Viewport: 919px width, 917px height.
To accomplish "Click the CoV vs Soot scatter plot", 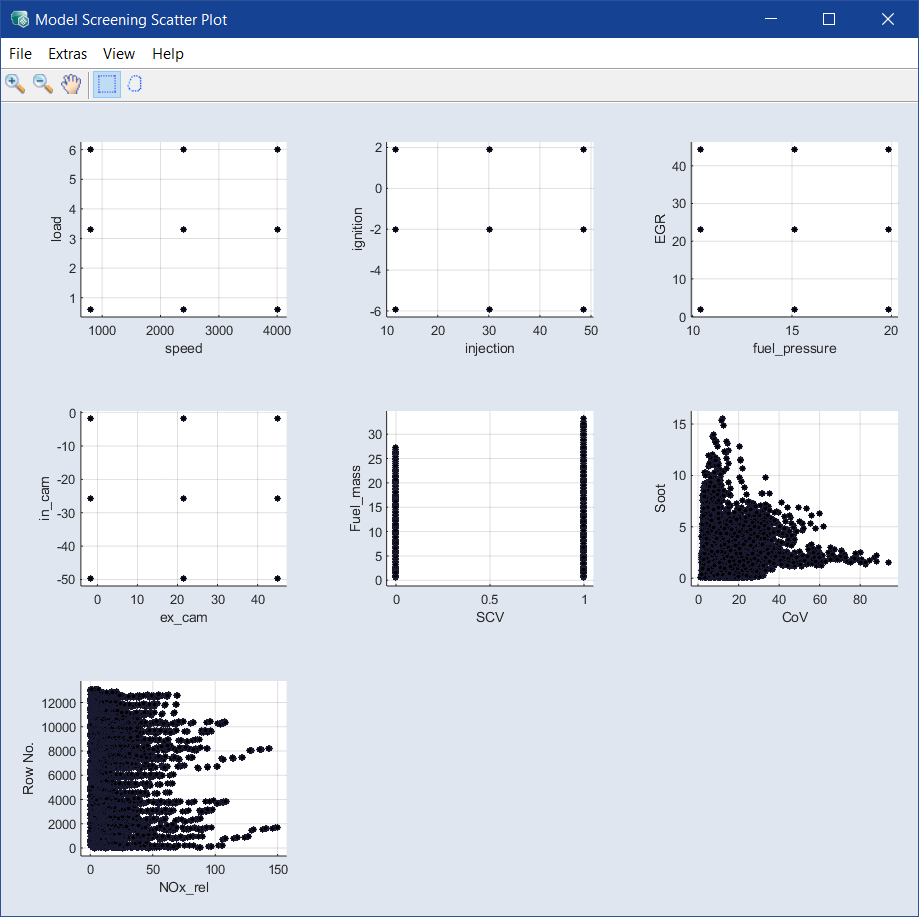I will pos(794,497).
